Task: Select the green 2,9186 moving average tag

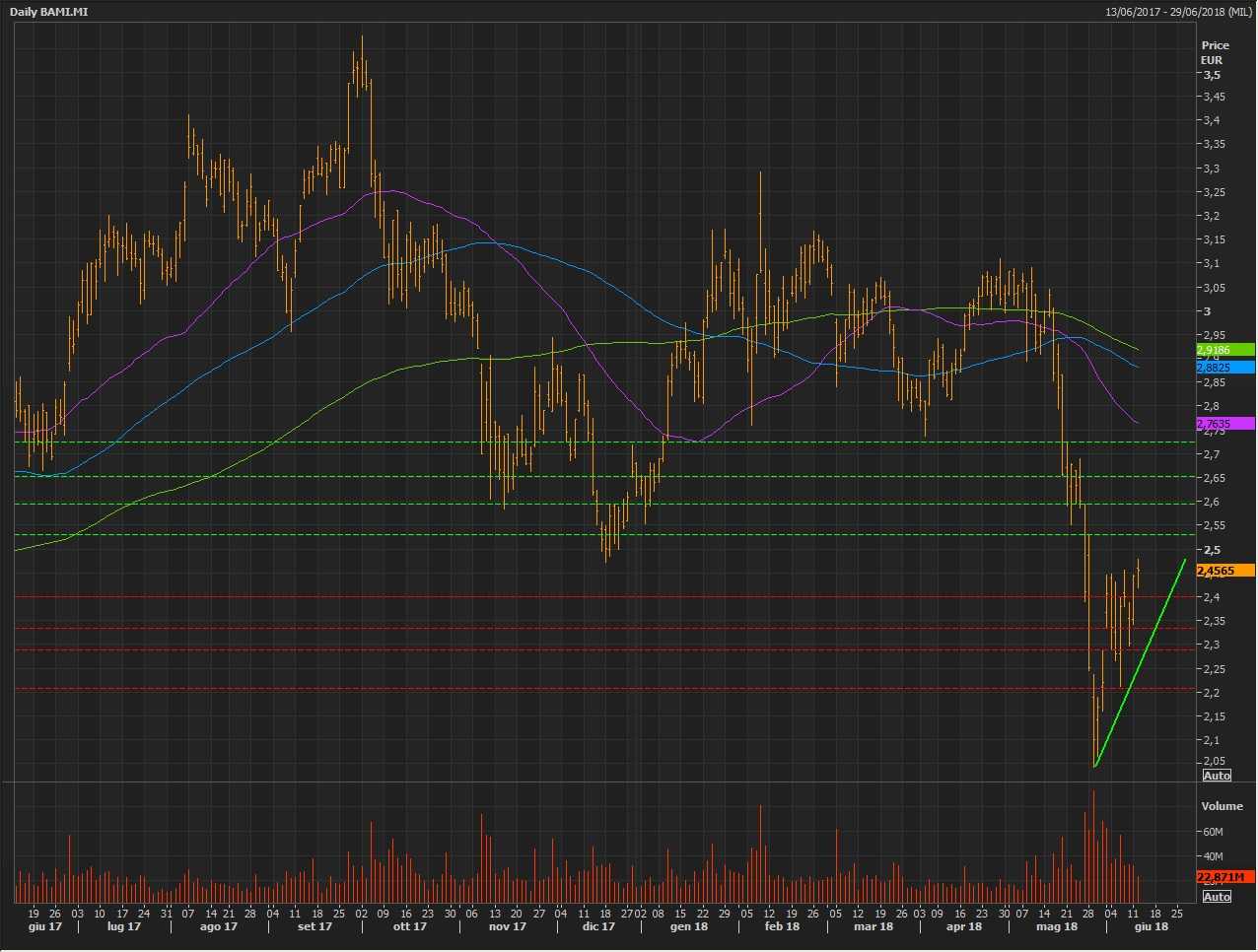Action: point(1224,350)
